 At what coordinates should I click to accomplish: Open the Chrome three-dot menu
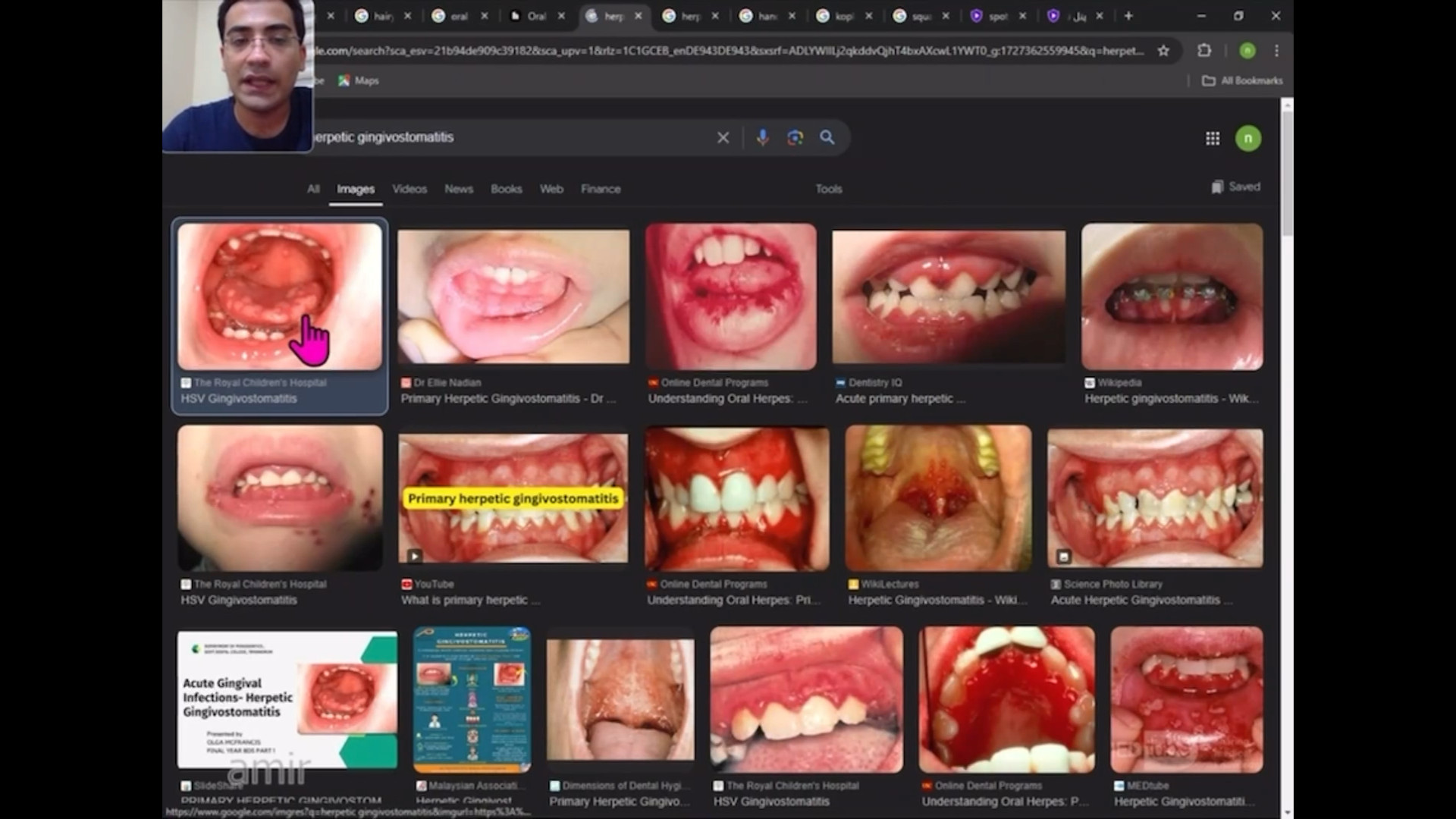(1277, 51)
